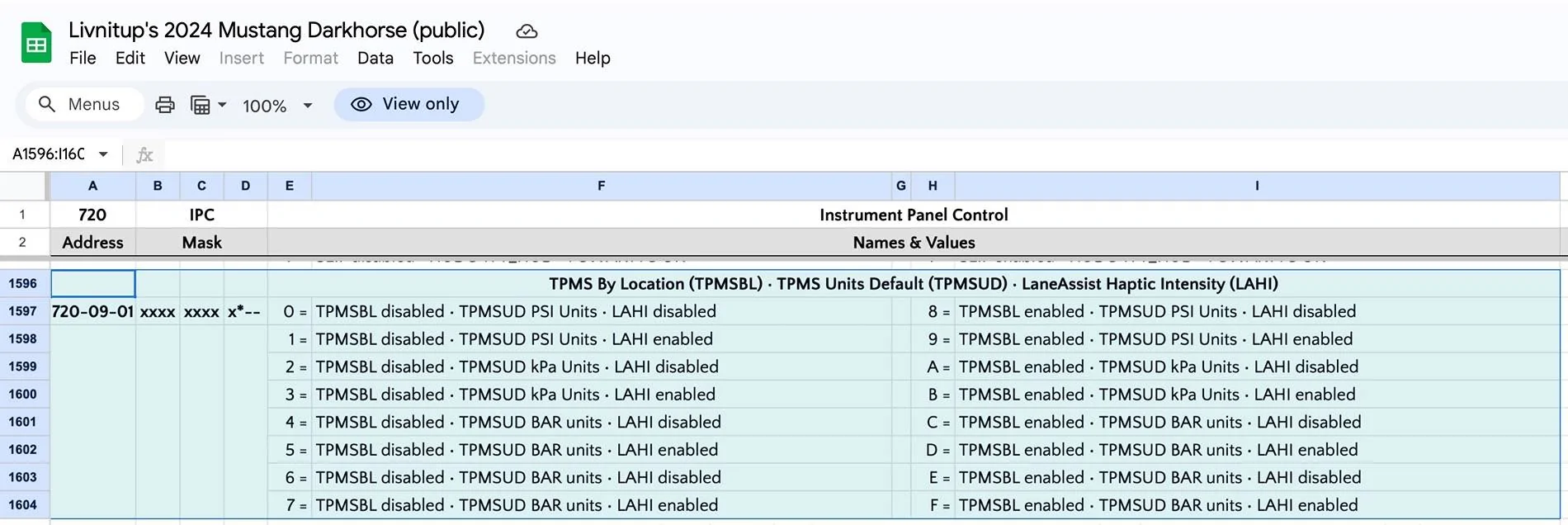Viewport: 1568px width, 525px height.
Task: Open the filter views table icon
Action: click(x=201, y=105)
